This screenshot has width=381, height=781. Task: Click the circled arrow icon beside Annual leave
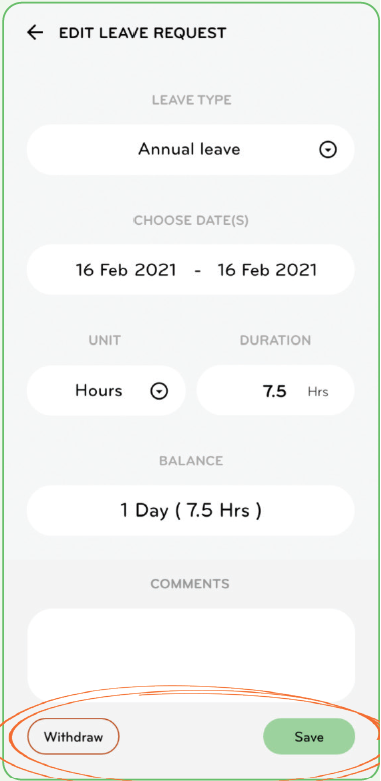click(328, 150)
